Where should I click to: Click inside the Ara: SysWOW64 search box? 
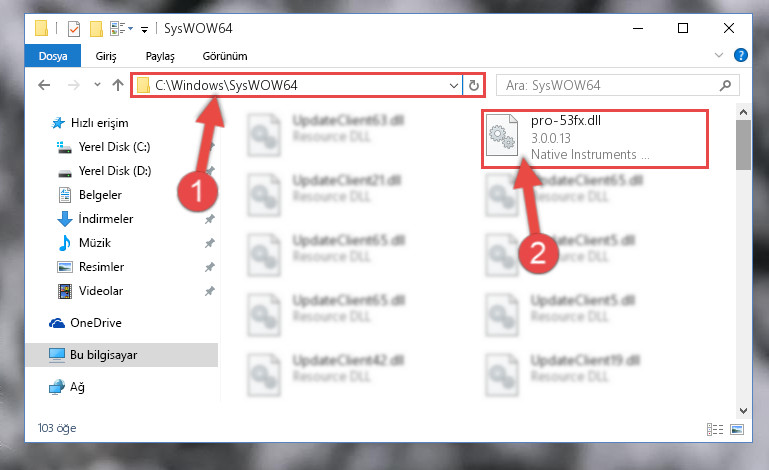(607, 86)
